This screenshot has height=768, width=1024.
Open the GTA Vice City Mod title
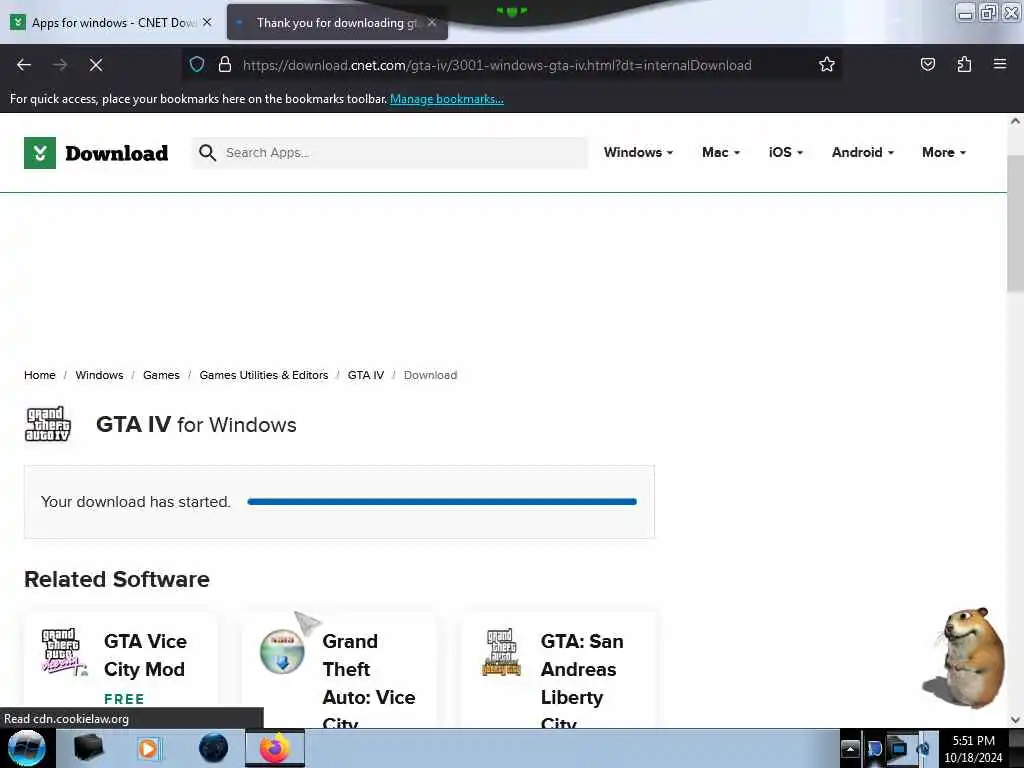(x=145, y=655)
